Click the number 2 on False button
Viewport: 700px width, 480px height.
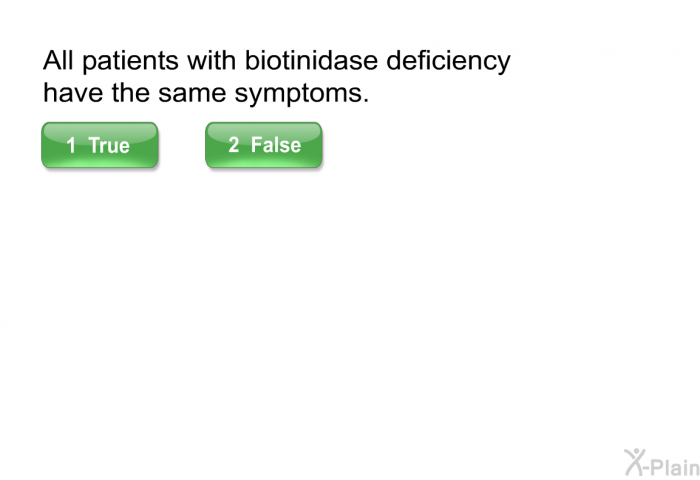tap(233, 145)
